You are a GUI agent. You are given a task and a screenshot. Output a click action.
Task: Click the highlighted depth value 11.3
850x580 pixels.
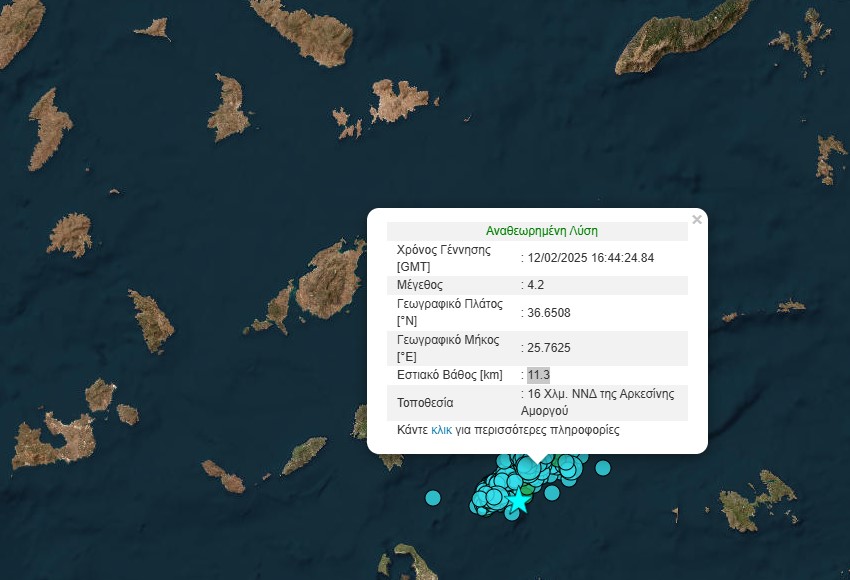click(538, 375)
